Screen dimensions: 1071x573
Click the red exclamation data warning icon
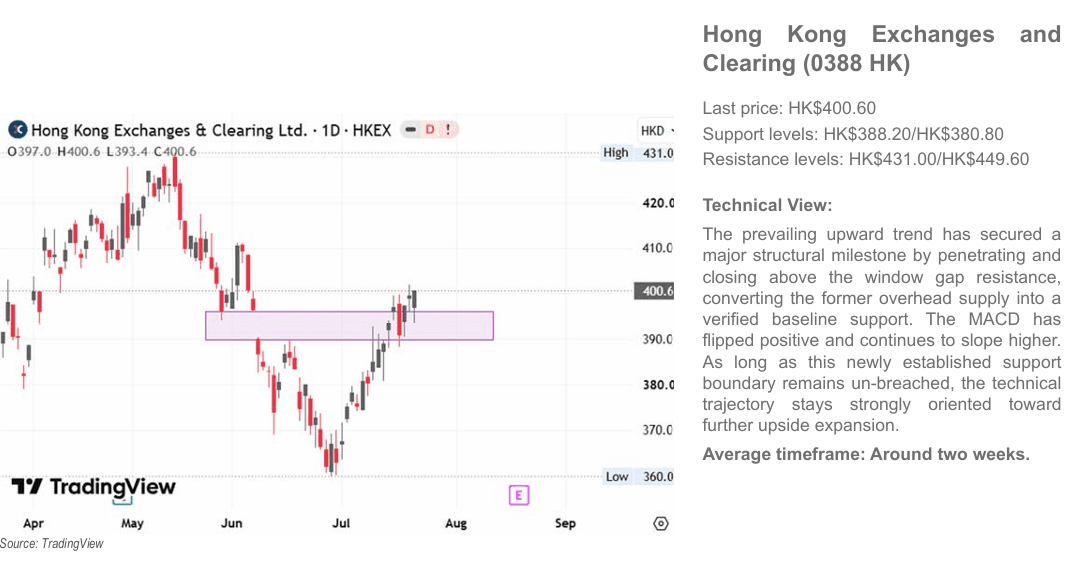(x=448, y=129)
